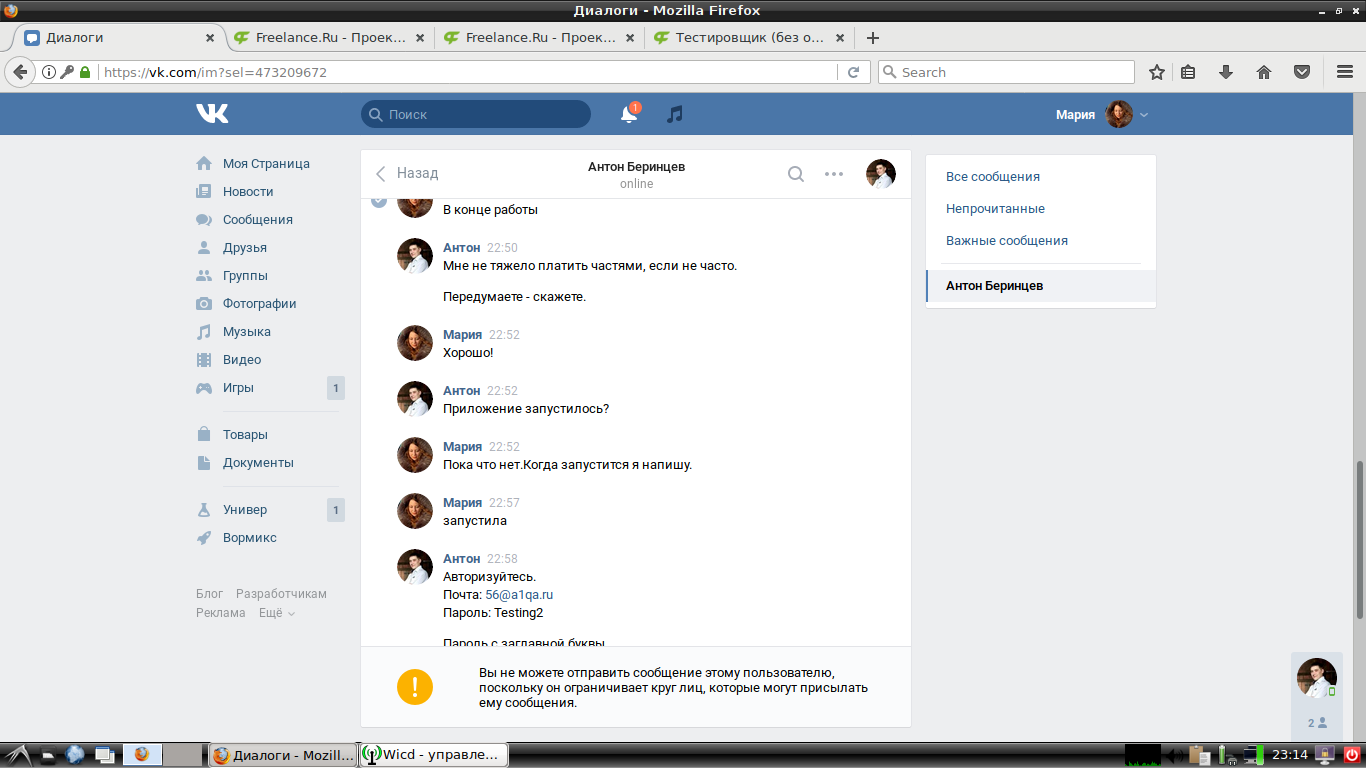The image size is (1366, 768).
Task: Click the Музыка note icon in sidebar
Action: [x=204, y=331]
